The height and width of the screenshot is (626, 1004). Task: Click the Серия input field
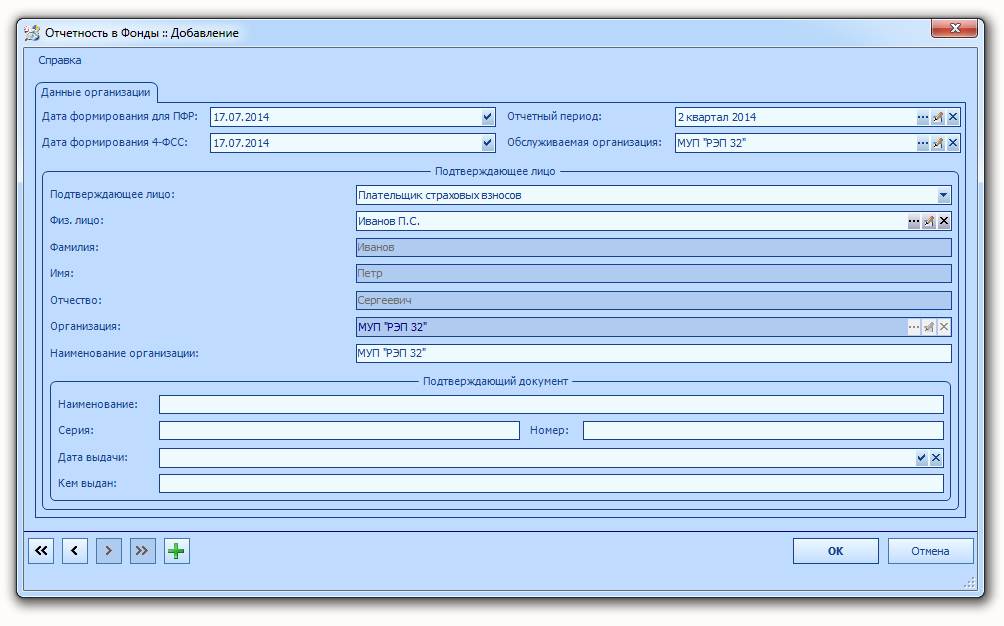(x=339, y=431)
